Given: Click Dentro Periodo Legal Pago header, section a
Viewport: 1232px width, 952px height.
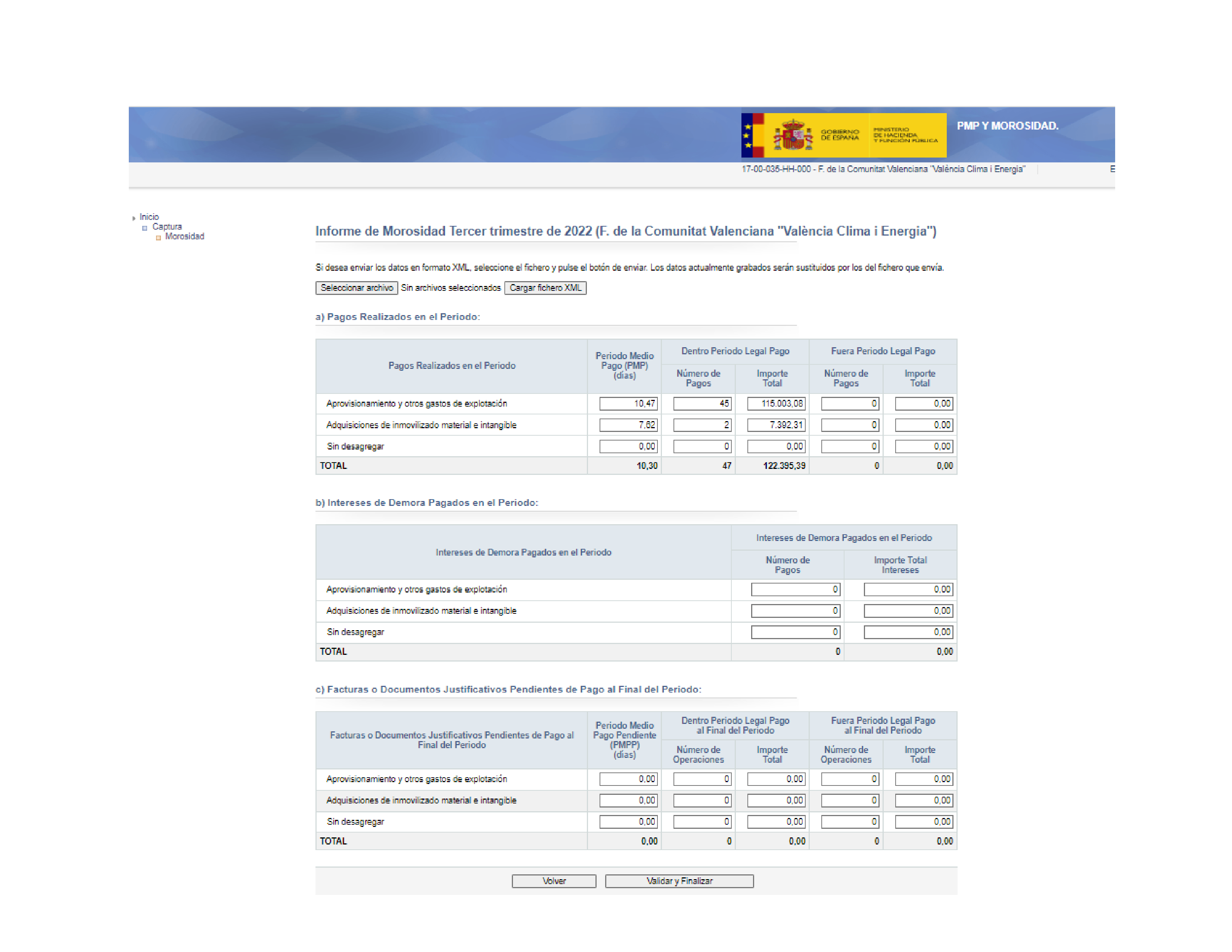Looking at the screenshot, I should click(735, 351).
